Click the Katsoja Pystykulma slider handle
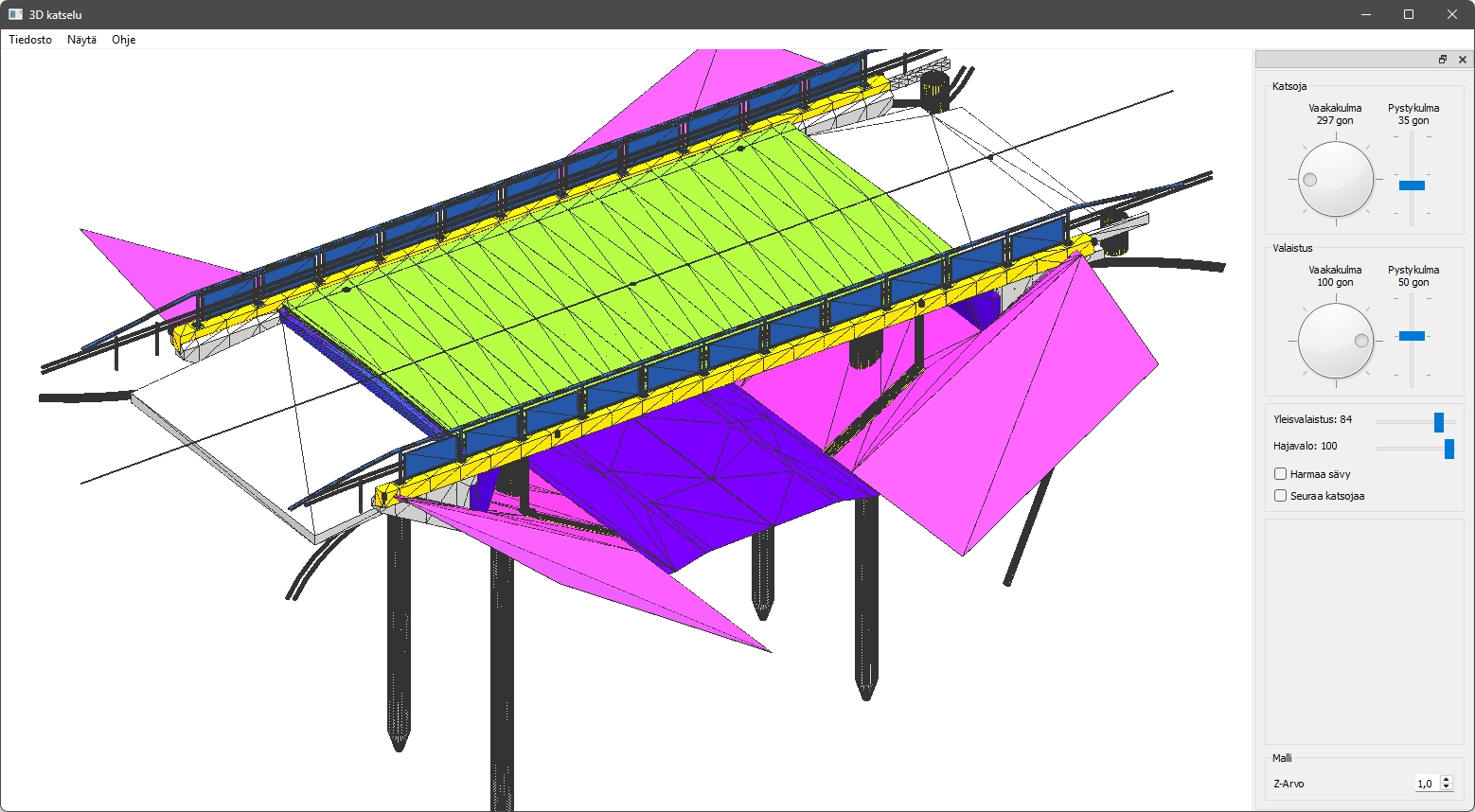 (x=1412, y=185)
